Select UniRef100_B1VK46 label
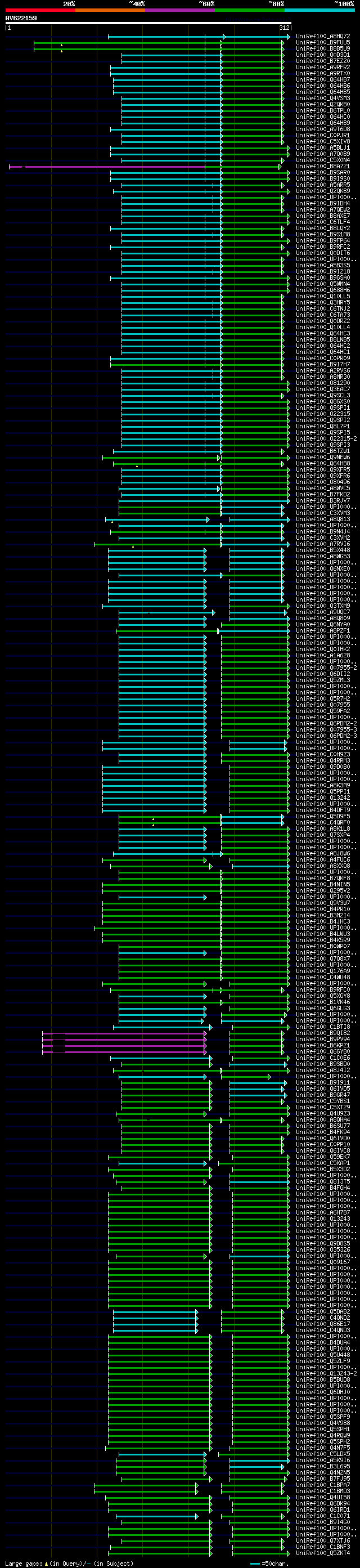Viewport: 360px width, 1568px height. click(323, 1002)
